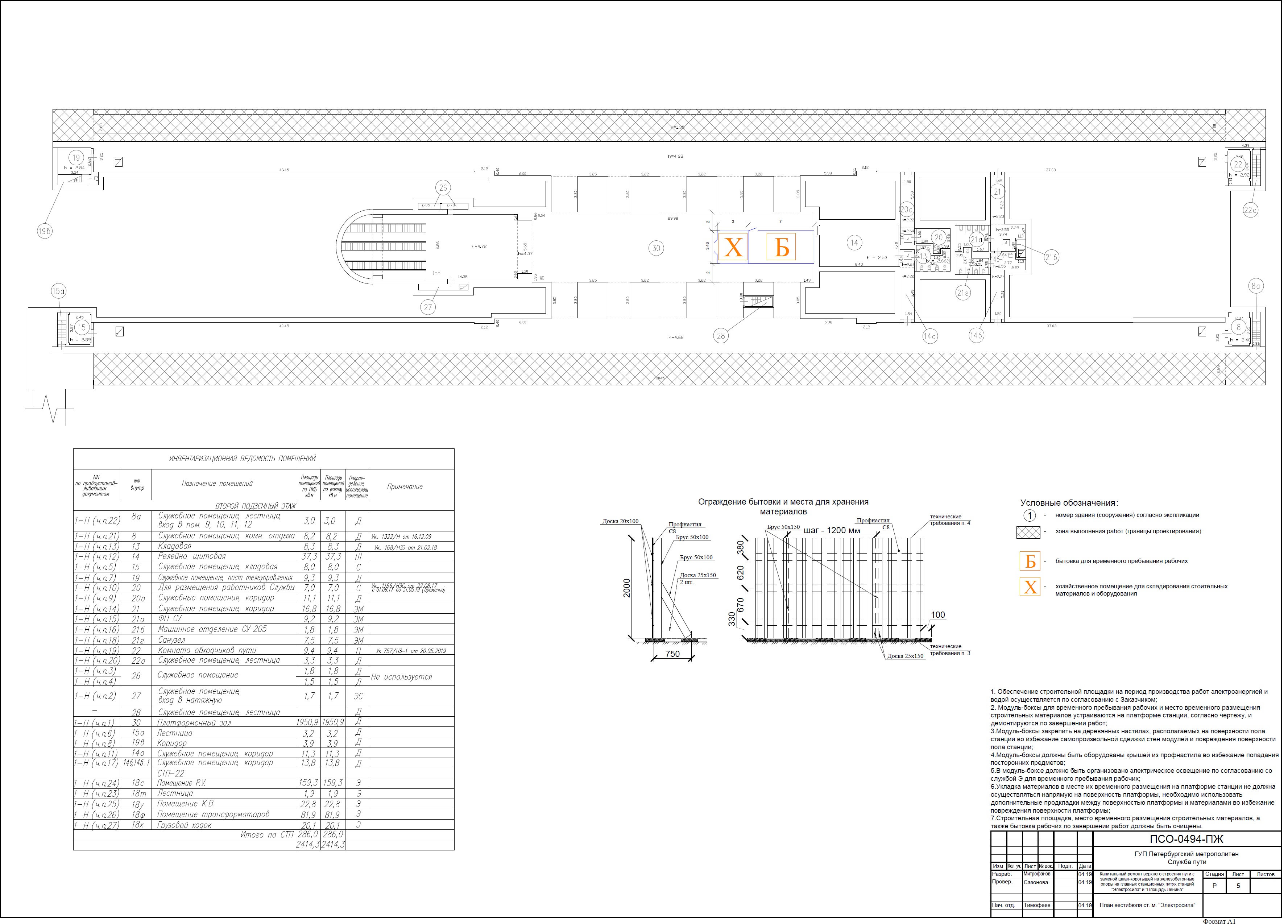This screenshot has height=924, width=1288.
Task: Click room callout circle 21б
Action: tap(1051, 257)
